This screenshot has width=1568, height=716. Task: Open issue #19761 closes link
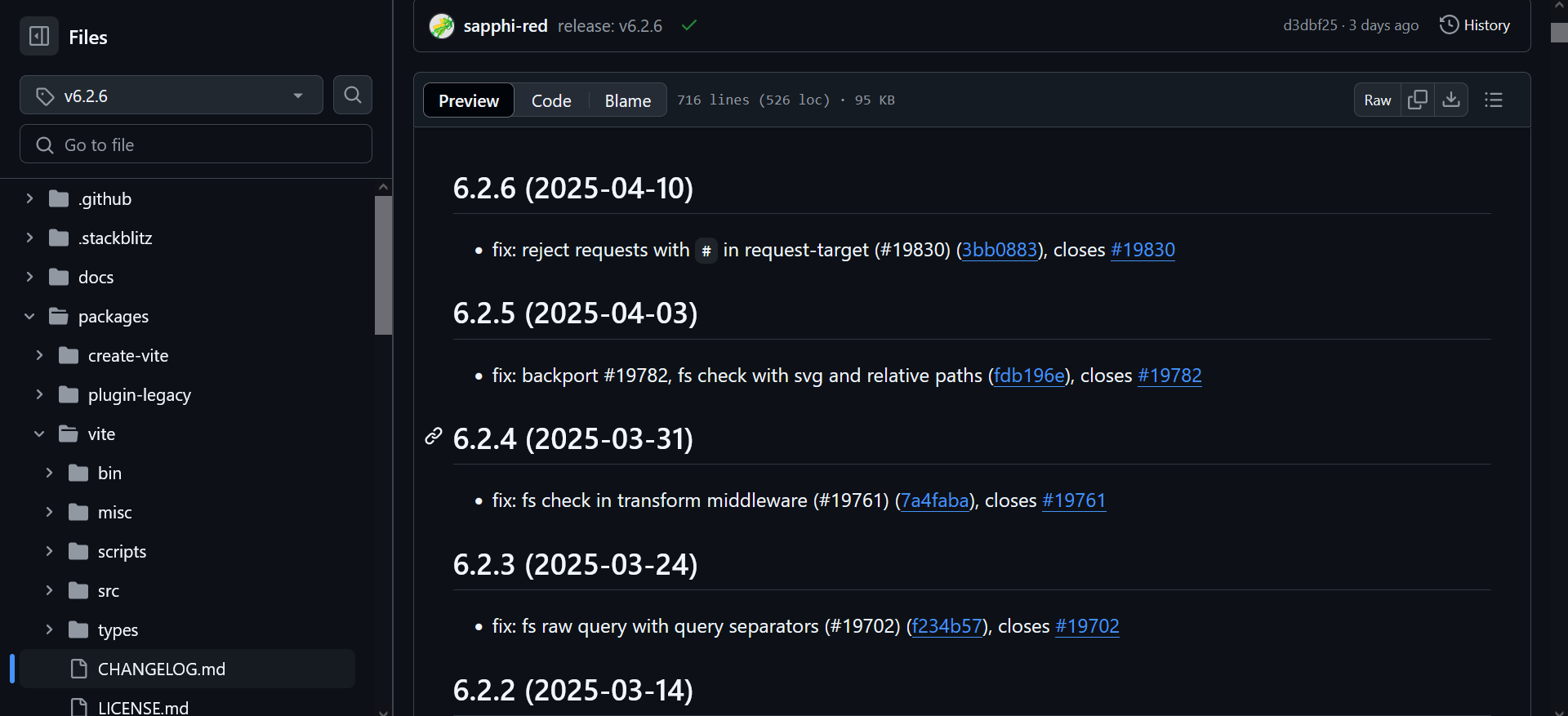click(1074, 500)
